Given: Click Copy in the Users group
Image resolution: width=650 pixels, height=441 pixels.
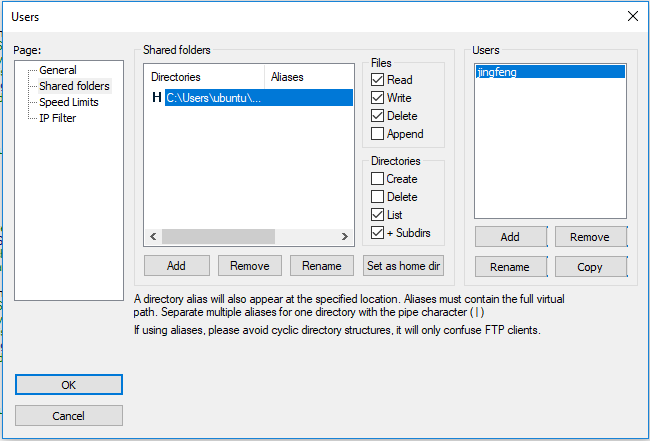Looking at the screenshot, I should coord(591,267).
